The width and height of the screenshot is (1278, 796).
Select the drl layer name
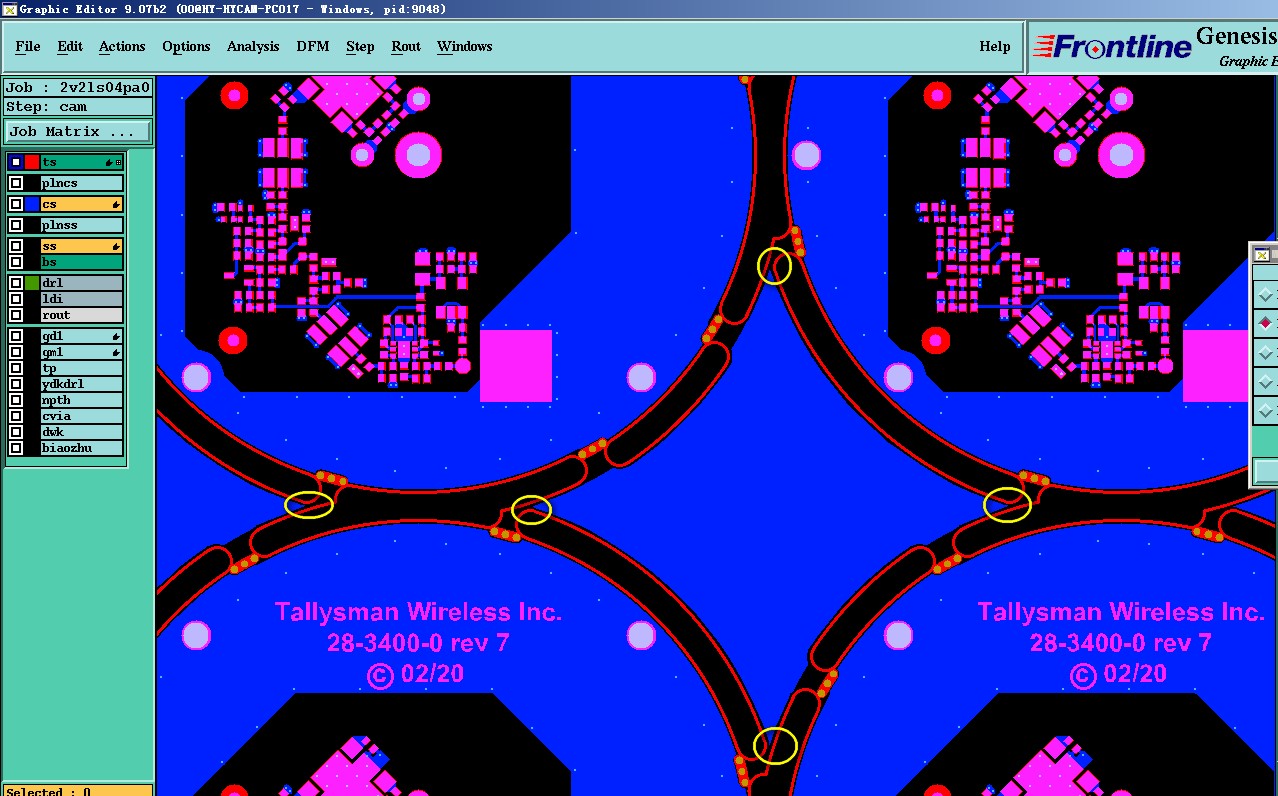82,283
